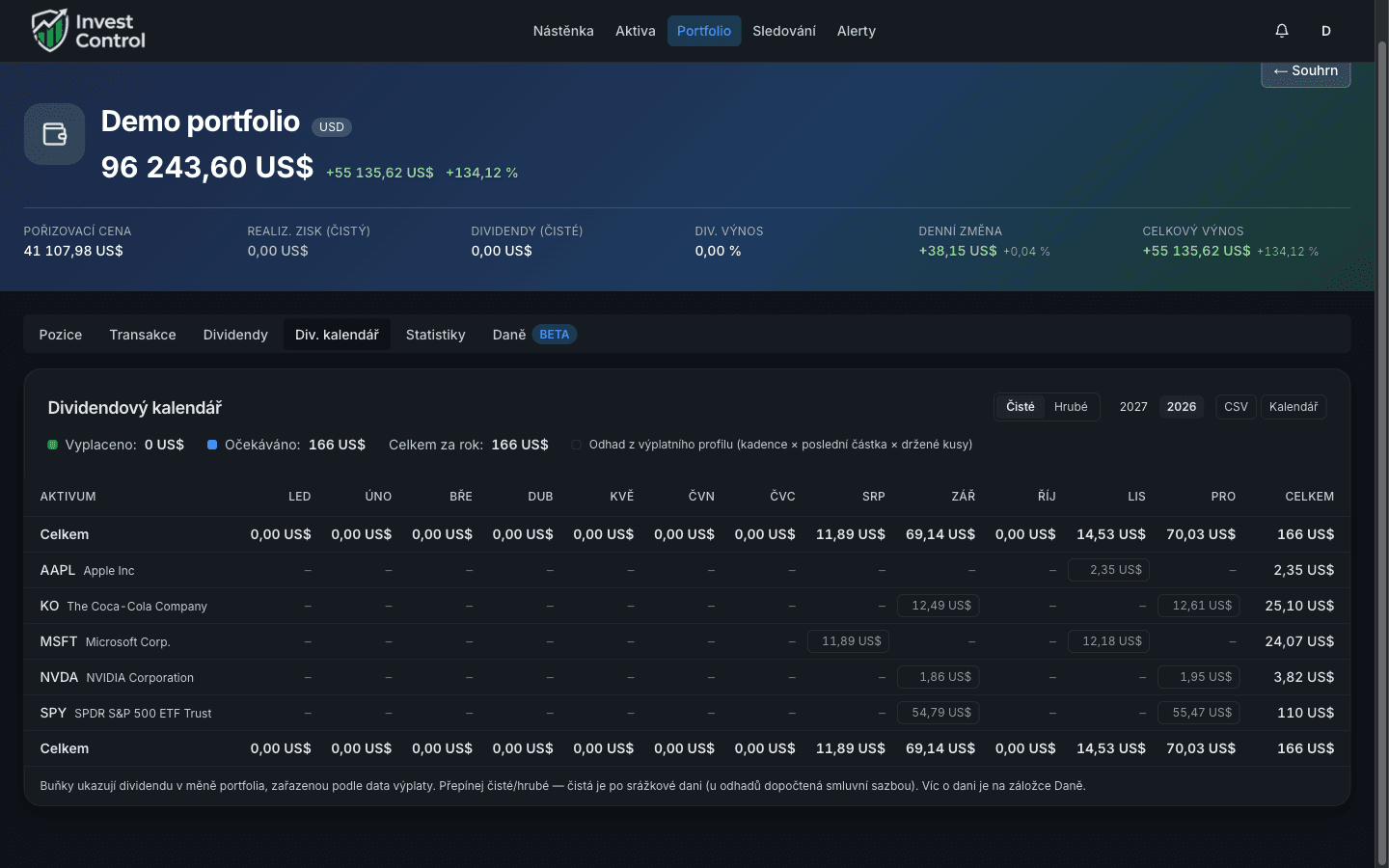Viewport: 1389px width, 868px height.
Task: Open the Kalendář view button
Action: [1294, 407]
